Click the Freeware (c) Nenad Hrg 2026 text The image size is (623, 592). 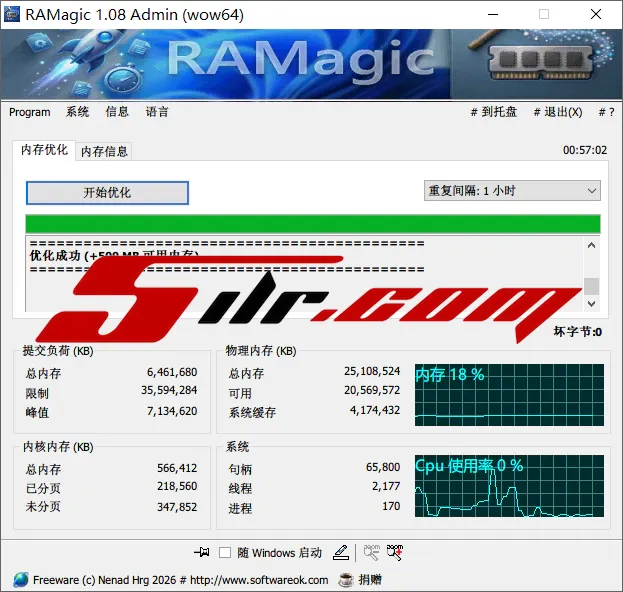104,580
